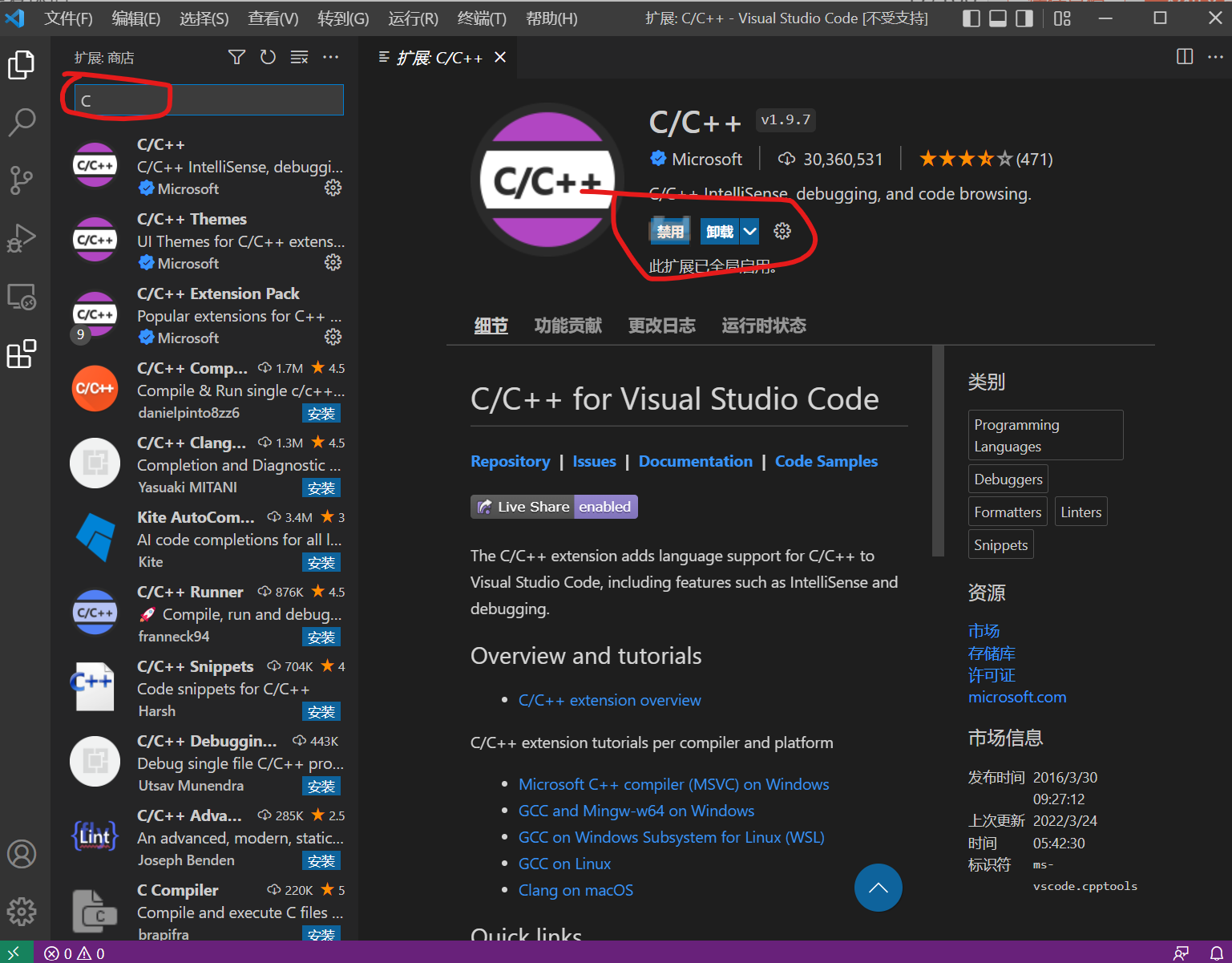Refresh the extensions list

[x=268, y=57]
